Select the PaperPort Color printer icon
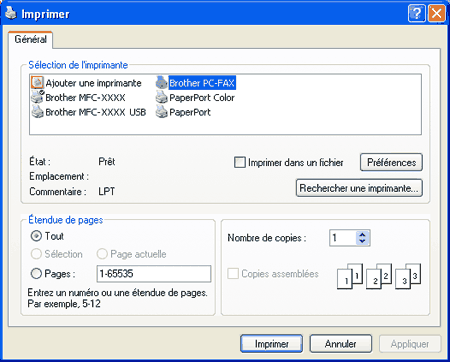Screen dimensions: 450x362 tap(162, 97)
